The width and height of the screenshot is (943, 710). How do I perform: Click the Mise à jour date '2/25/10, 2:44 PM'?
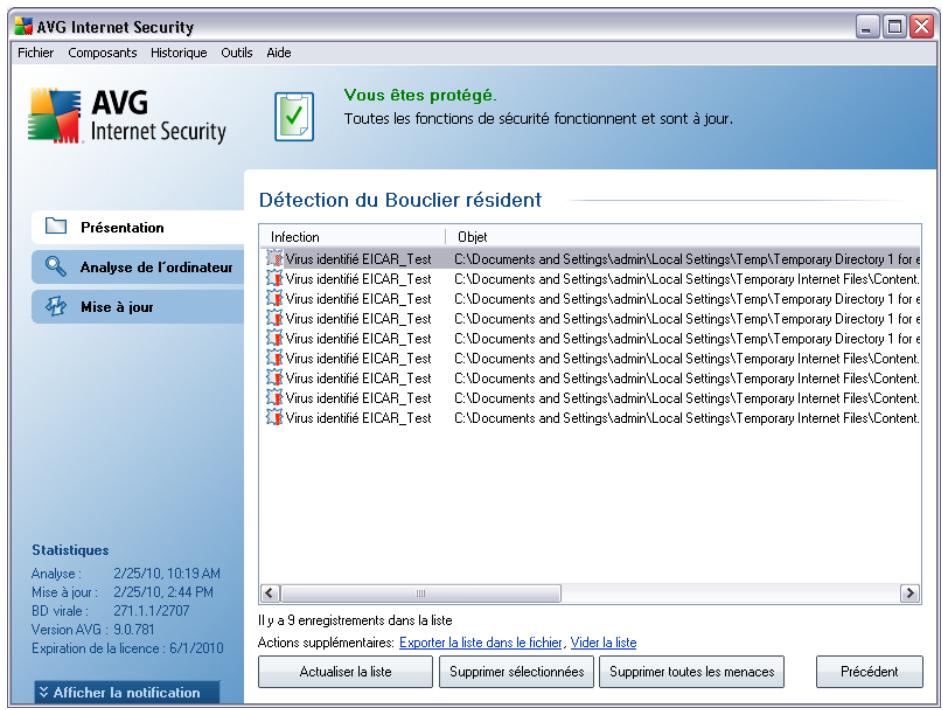(163, 592)
